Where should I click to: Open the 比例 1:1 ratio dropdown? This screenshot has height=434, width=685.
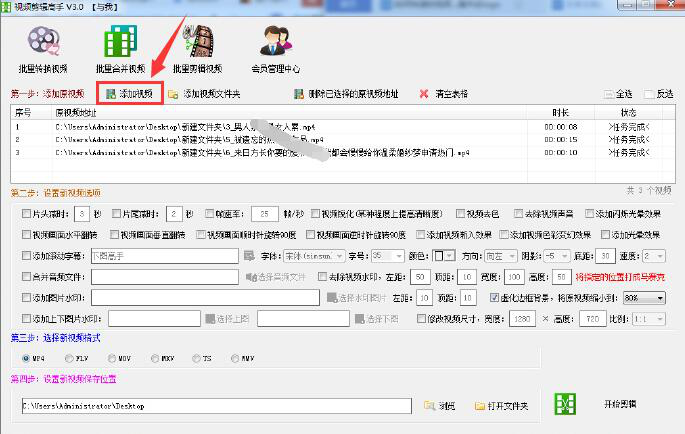click(649, 319)
